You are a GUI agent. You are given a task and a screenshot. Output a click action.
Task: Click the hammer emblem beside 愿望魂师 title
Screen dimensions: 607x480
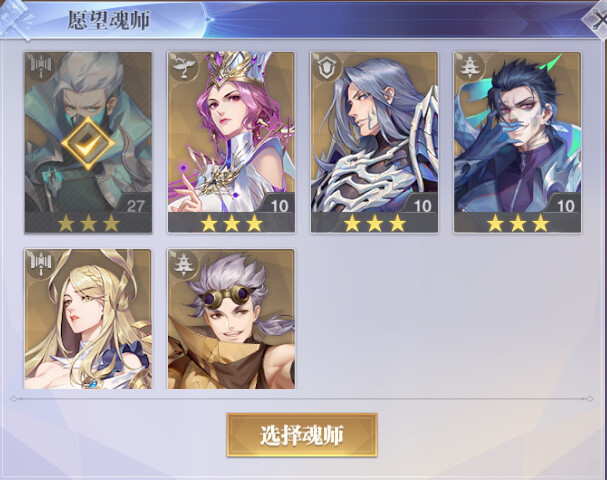point(17,19)
